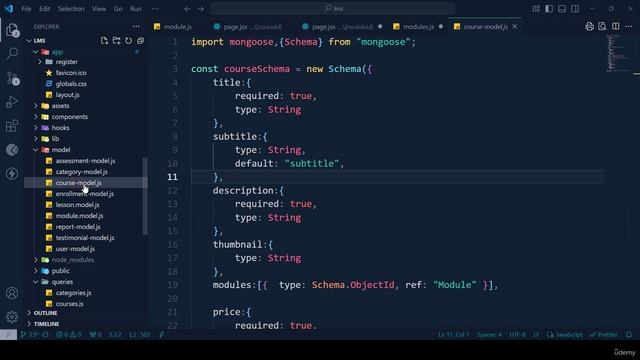Open the Run and Debug view

(12, 102)
